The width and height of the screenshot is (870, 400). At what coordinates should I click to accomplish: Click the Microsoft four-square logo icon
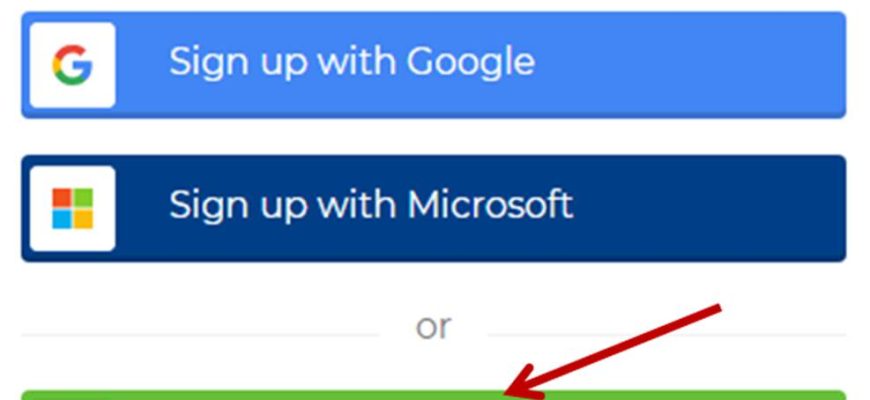(x=72, y=209)
